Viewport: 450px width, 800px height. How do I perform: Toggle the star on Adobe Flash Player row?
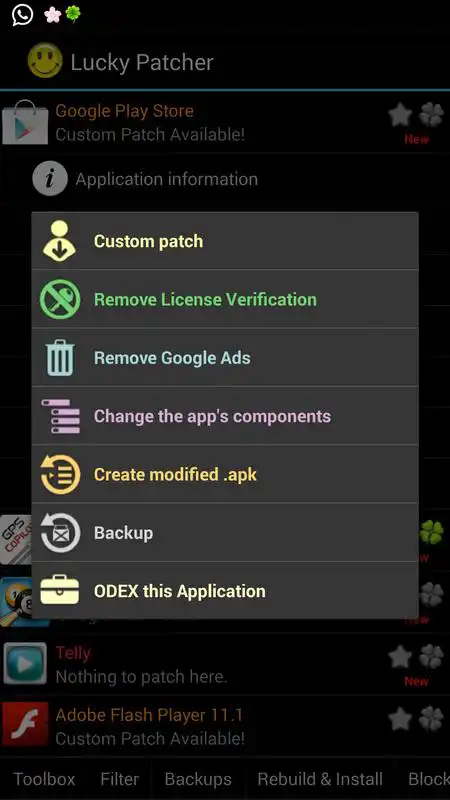pyautogui.click(x=400, y=718)
